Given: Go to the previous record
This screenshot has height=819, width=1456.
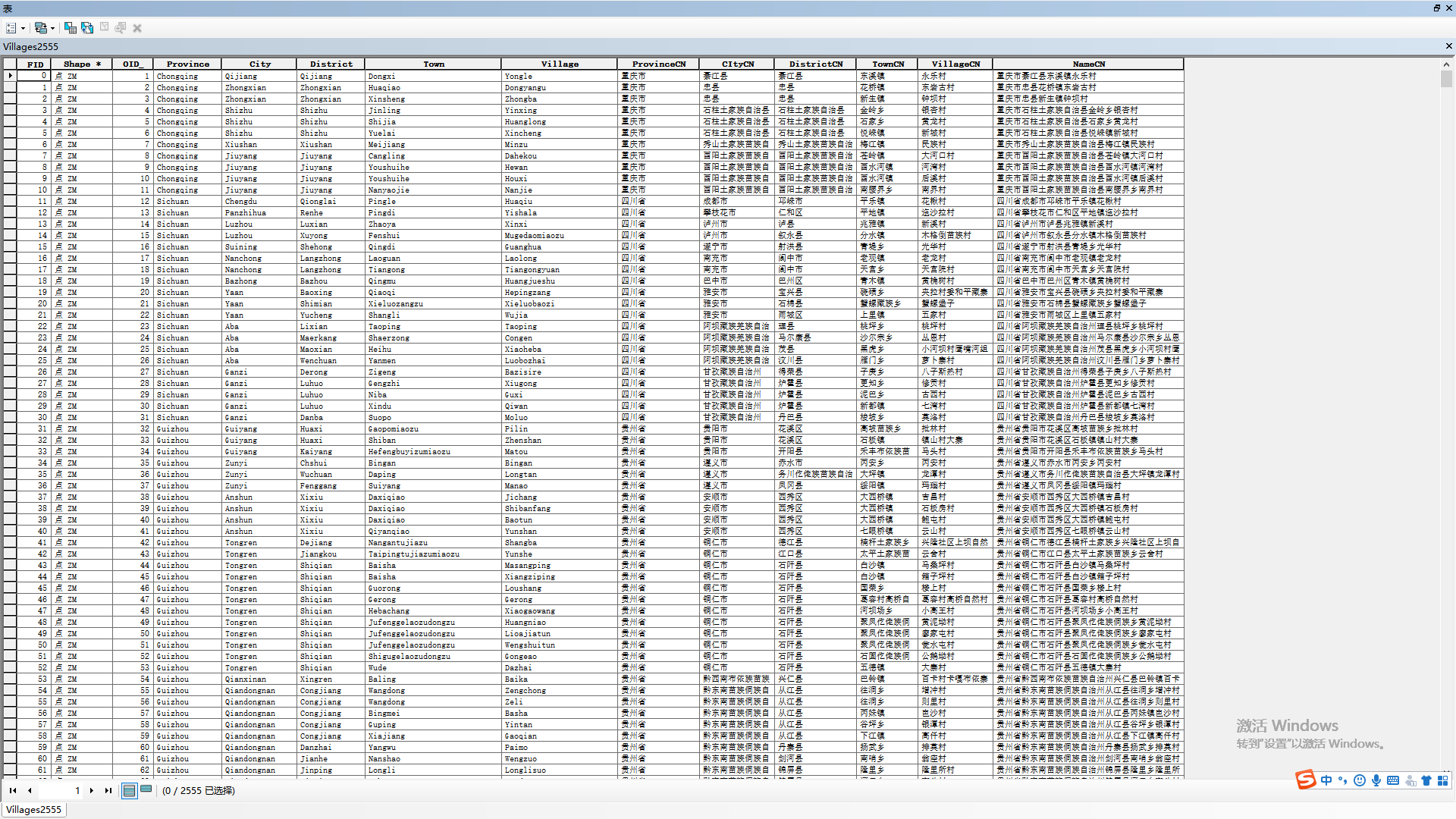Looking at the screenshot, I should (30, 790).
